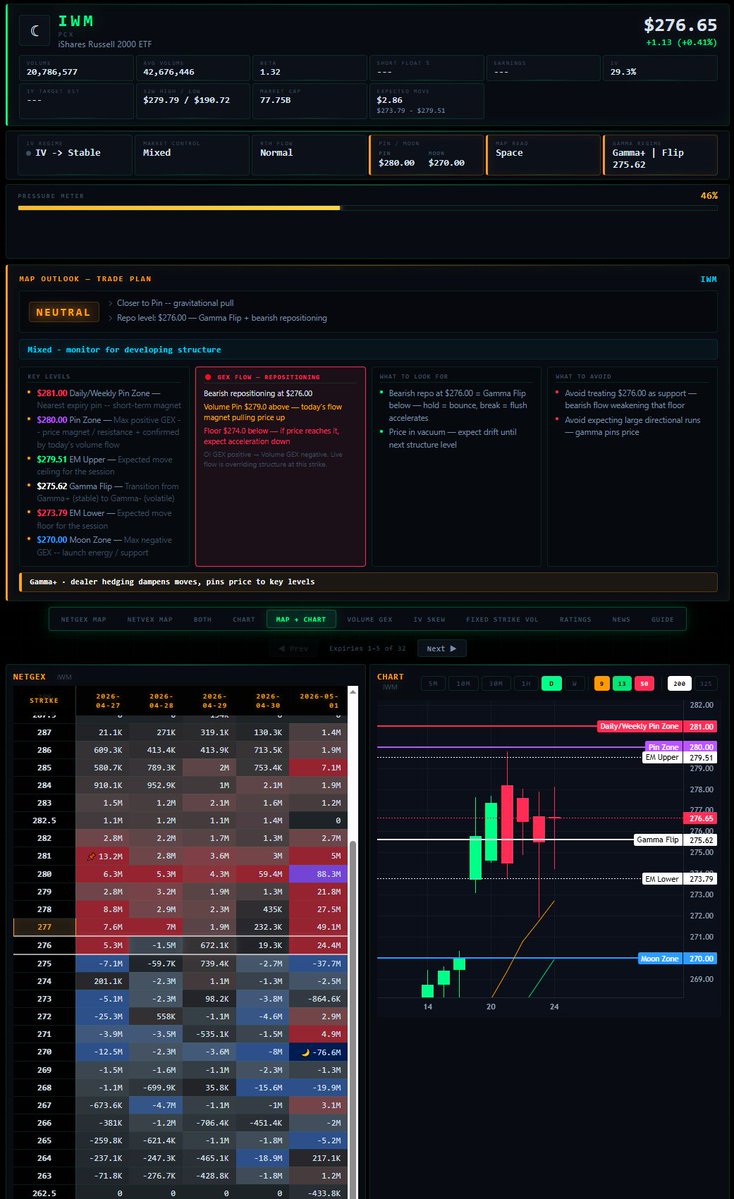Click the 2026-04-30 expiry column header
The image size is (734, 1199).
point(268,700)
